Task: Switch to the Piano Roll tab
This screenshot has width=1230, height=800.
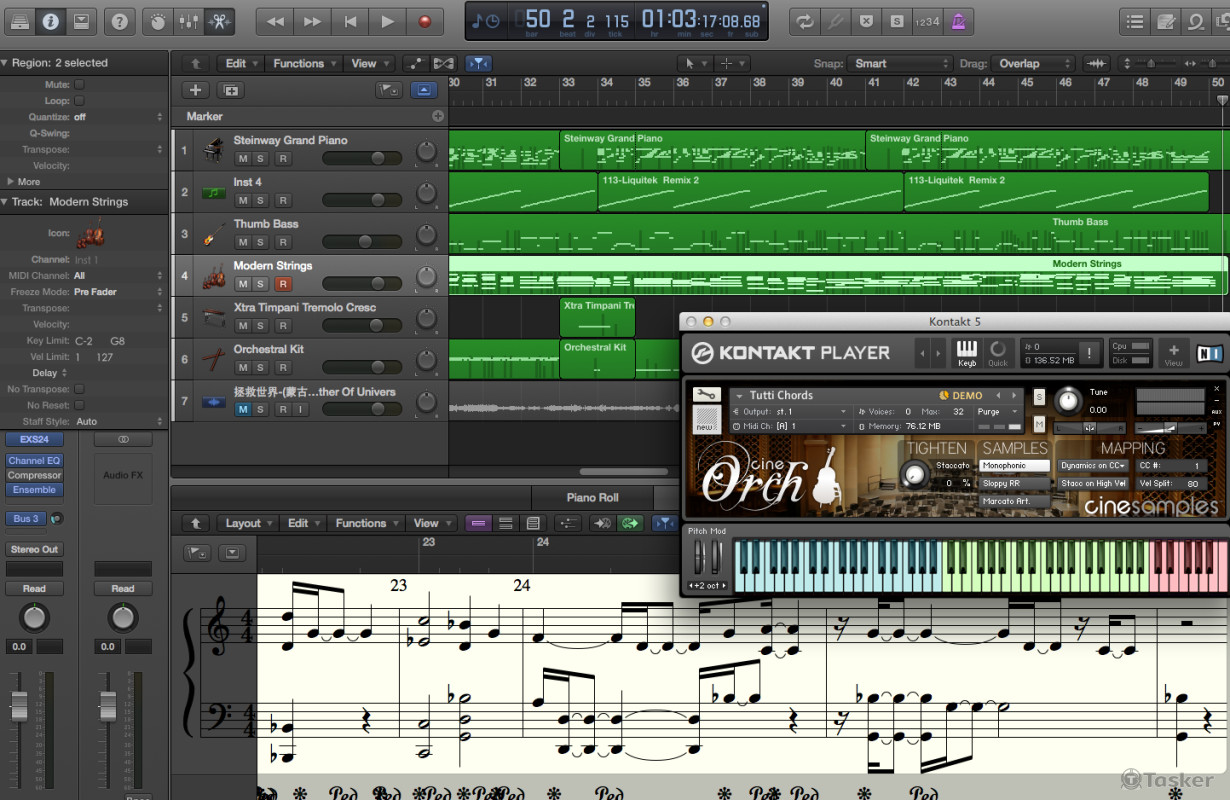Action: click(x=592, y=497)
